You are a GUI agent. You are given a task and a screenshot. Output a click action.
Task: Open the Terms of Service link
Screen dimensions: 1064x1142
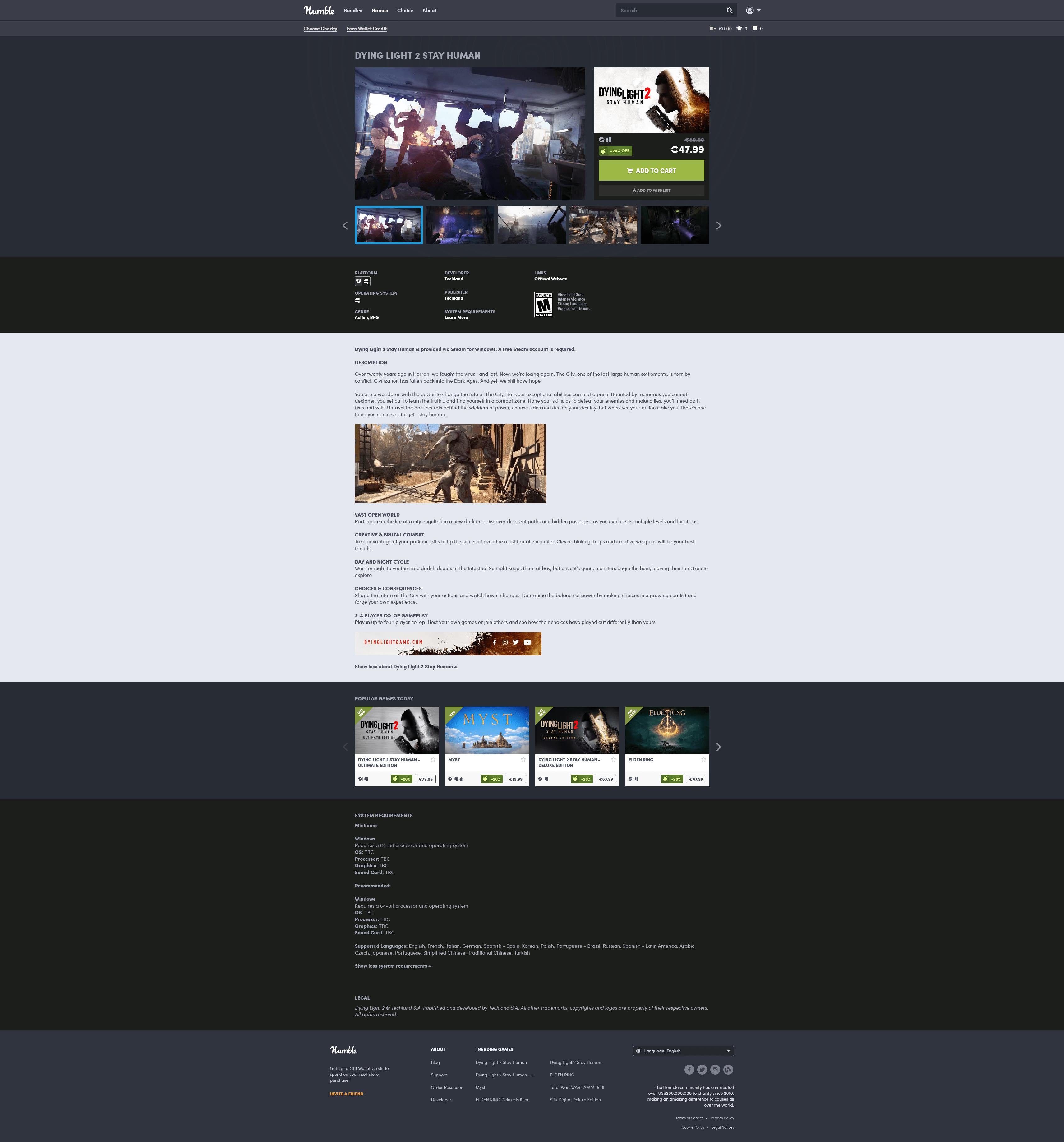coord(689,1118)
